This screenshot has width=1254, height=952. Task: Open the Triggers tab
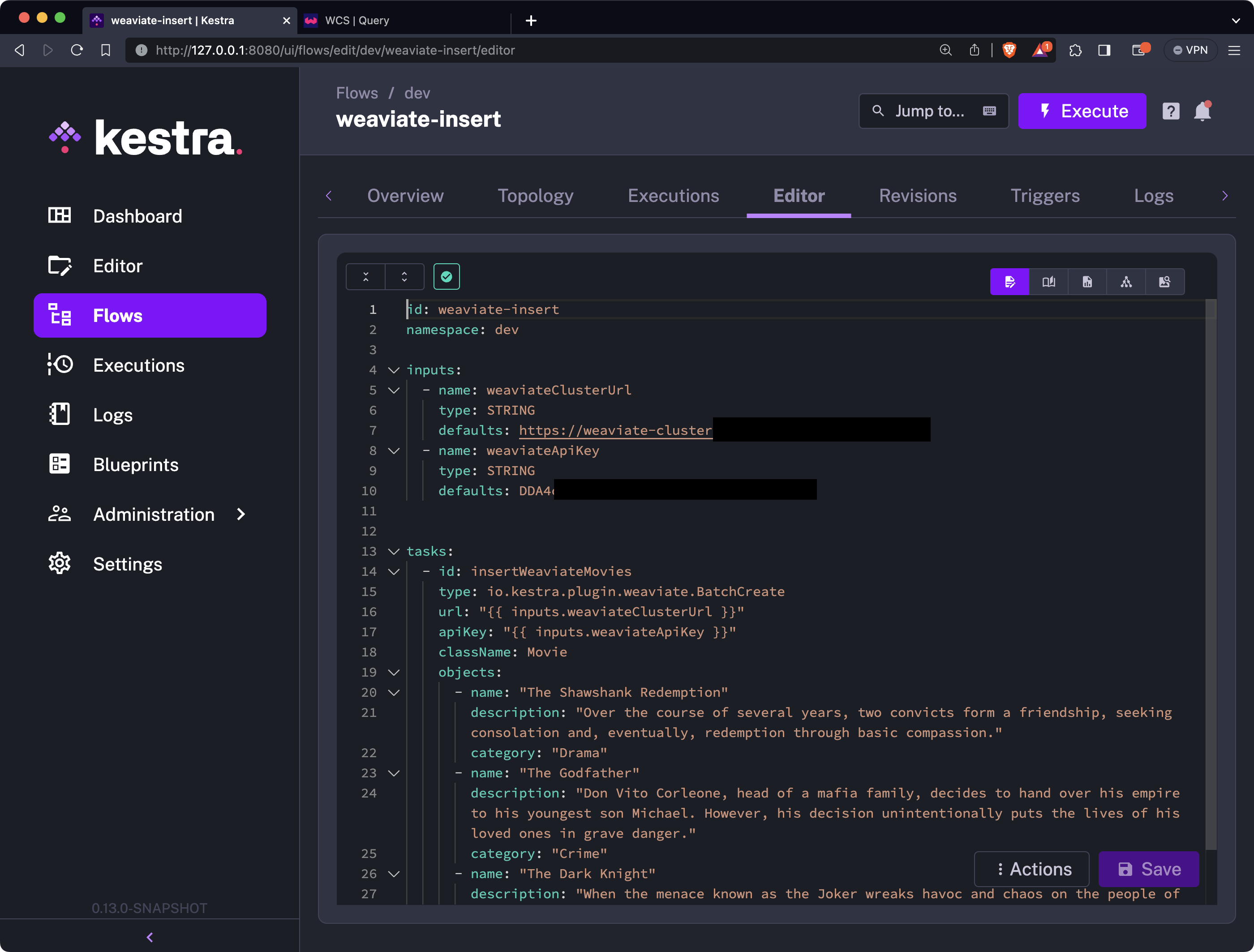(x=1045, y=196)
